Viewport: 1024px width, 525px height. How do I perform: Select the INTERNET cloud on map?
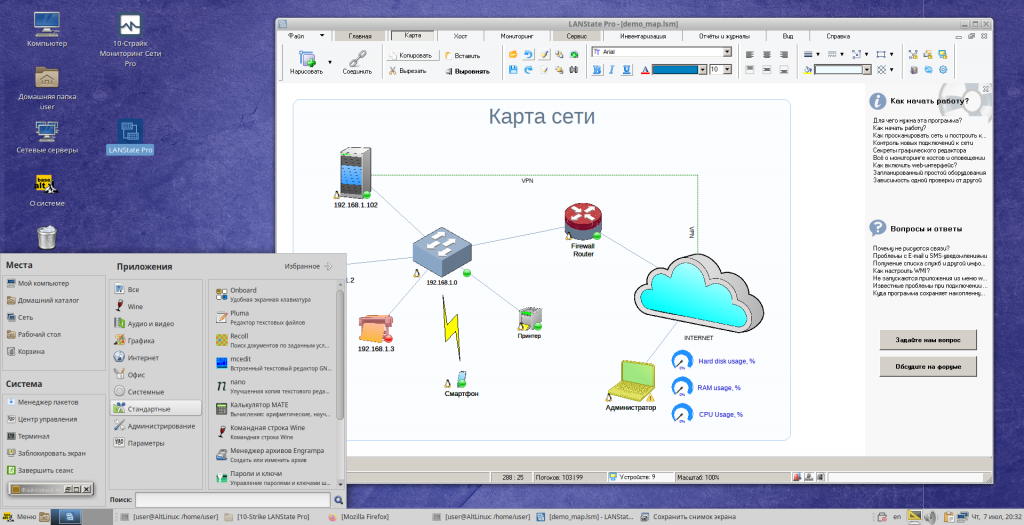coord(698,293)
